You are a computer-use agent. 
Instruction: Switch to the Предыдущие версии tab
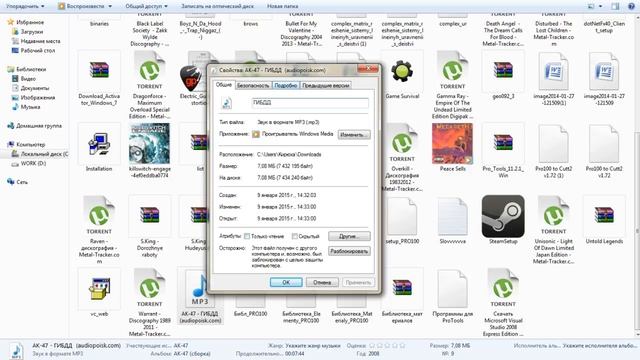point(326,85)
